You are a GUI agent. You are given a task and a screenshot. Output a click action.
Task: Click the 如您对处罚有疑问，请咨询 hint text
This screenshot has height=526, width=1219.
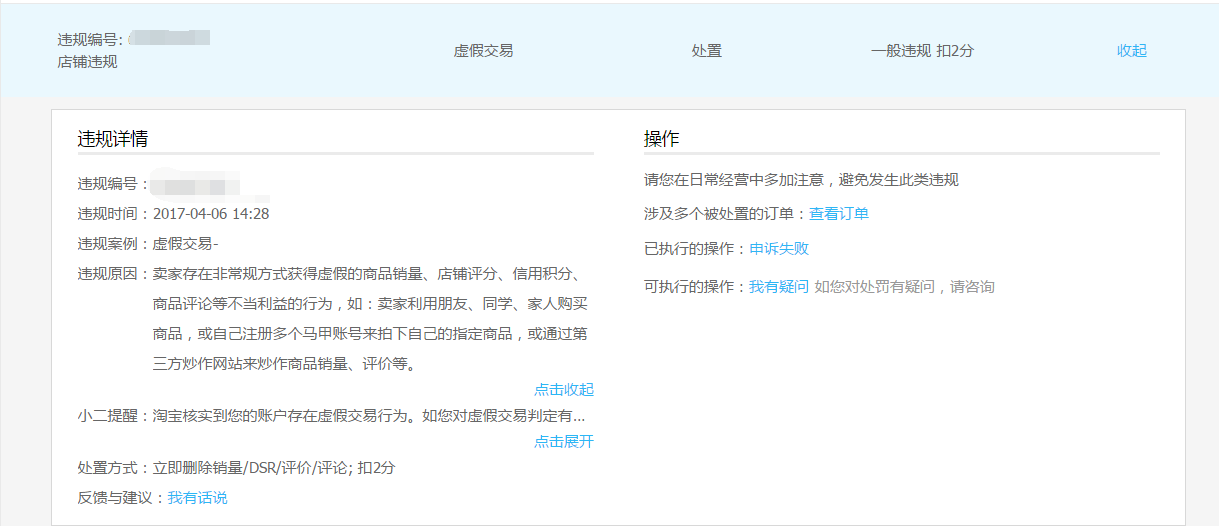pyautogui.click(x=904, y=287)
